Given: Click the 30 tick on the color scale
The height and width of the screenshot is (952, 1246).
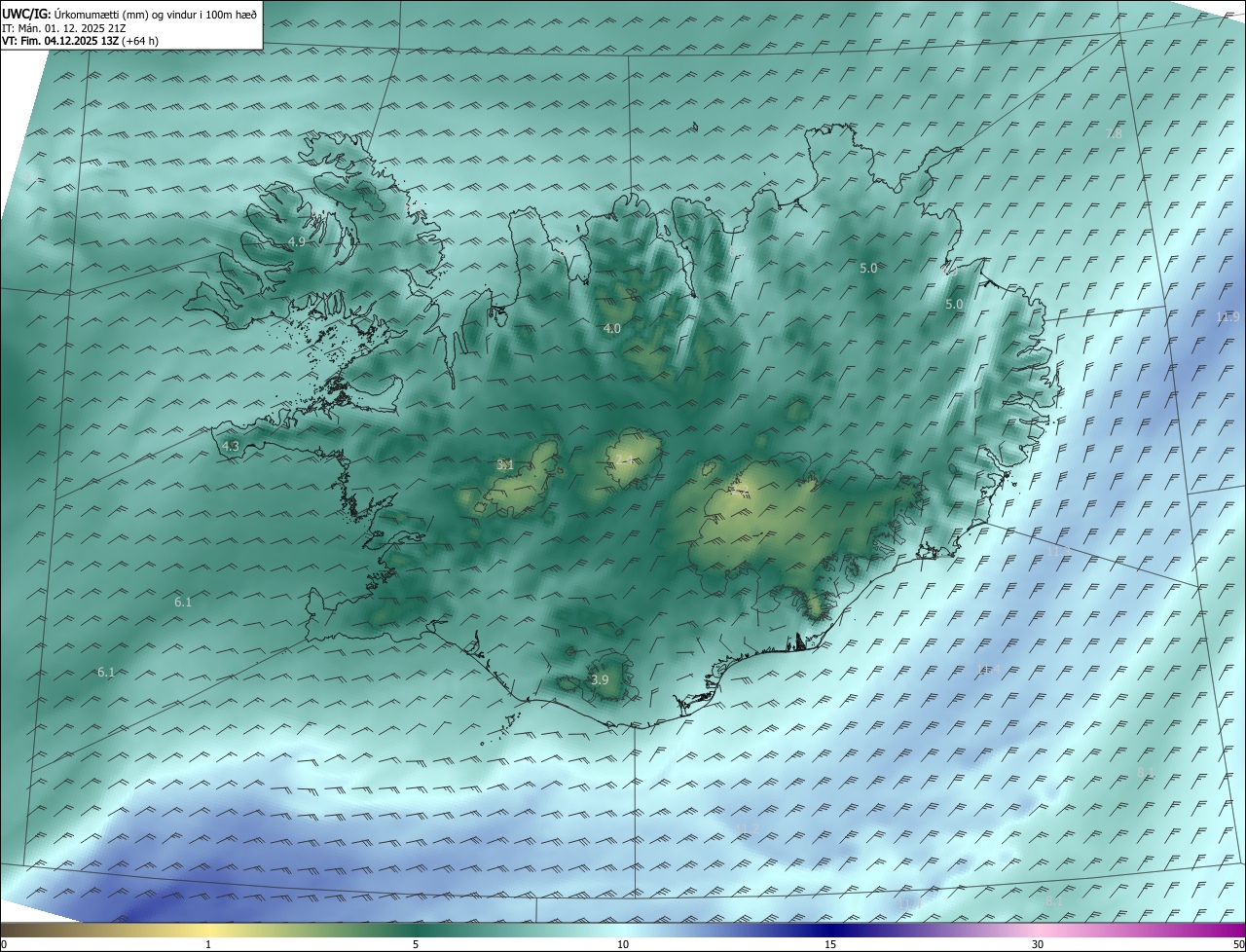Looking at the screenshot, I should point(1038,944).
